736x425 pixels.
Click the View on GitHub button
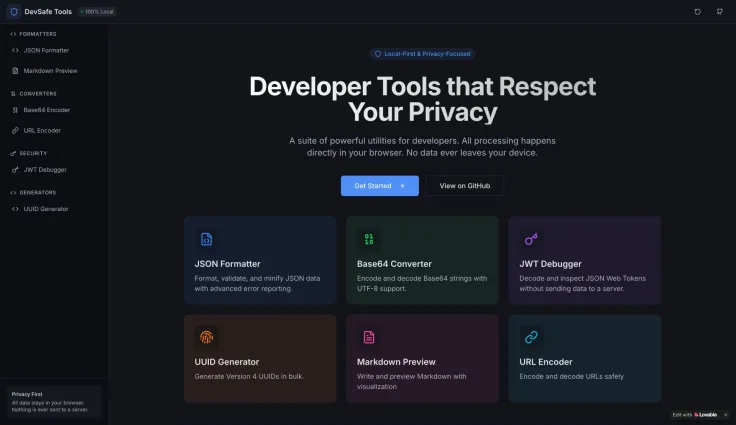[x=465, y=186]
